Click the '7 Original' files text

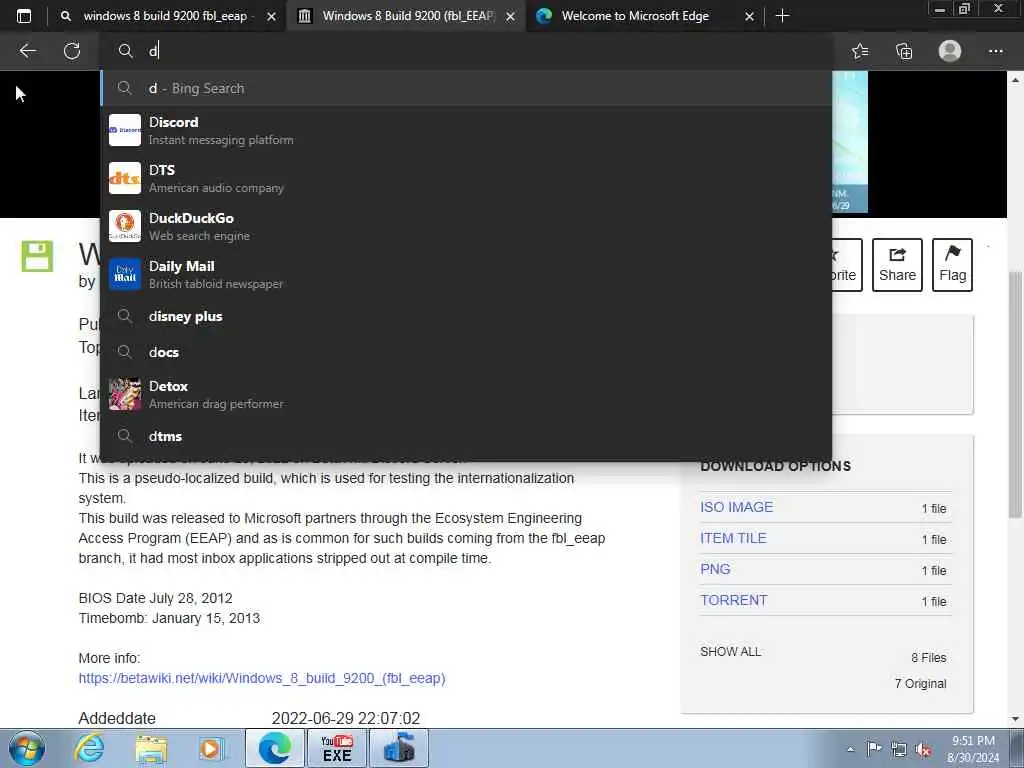[920, 683]
